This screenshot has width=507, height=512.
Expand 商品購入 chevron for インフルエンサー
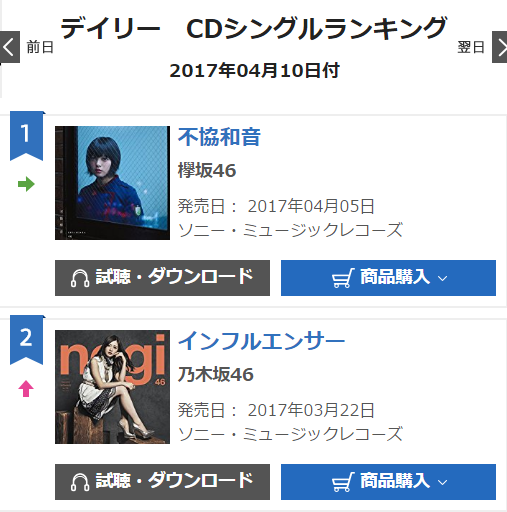(x=442, y=482)
